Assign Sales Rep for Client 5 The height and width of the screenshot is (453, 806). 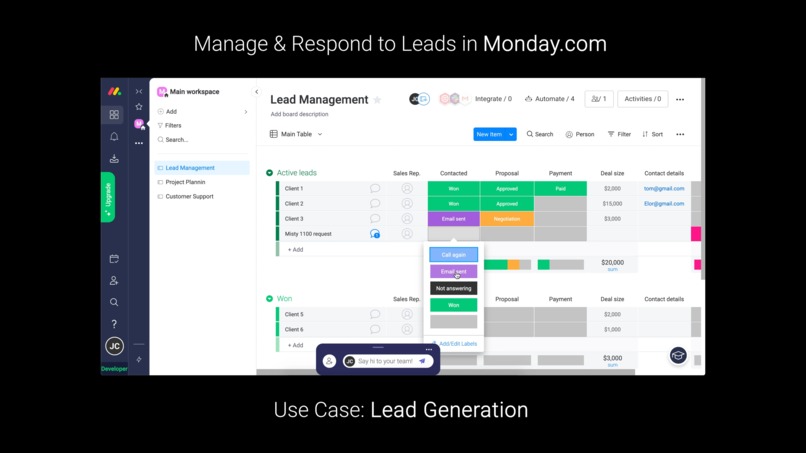click(407, 314)
